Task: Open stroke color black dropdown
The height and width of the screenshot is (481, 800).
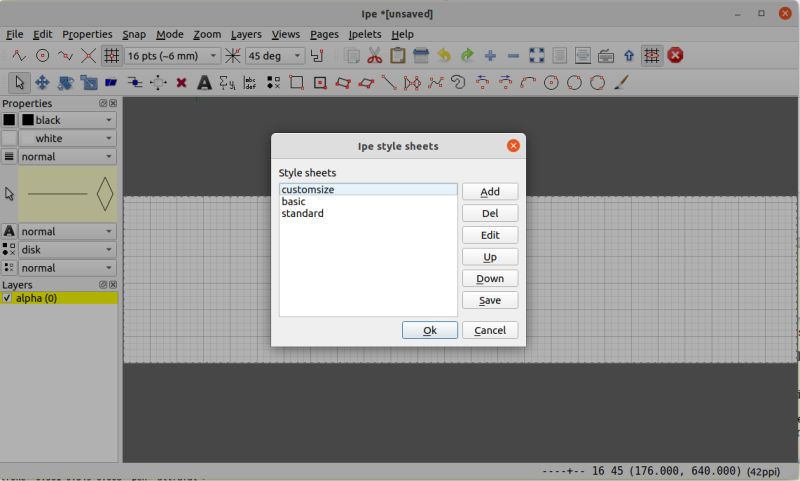Action: (x=68, y=120)
